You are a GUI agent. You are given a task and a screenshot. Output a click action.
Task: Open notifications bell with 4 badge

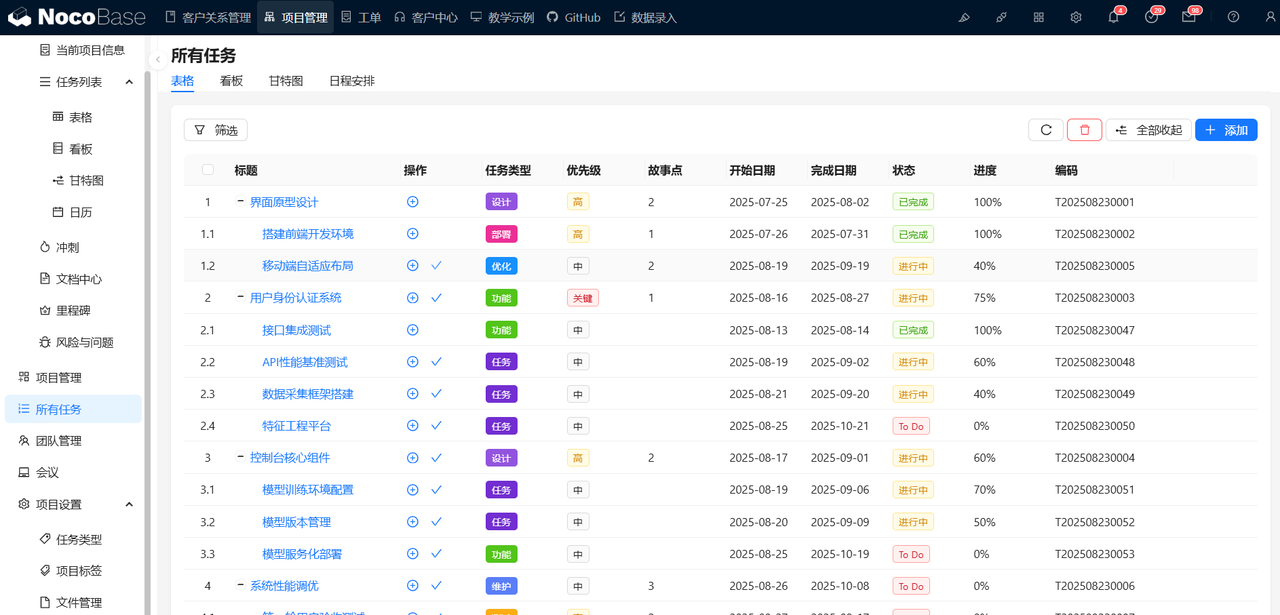pos(1114,17)
